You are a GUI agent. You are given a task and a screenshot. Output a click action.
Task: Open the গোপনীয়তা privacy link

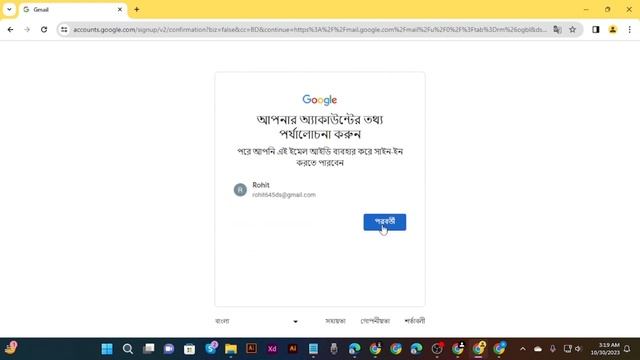pyautogui.click(x=375, y=321)
